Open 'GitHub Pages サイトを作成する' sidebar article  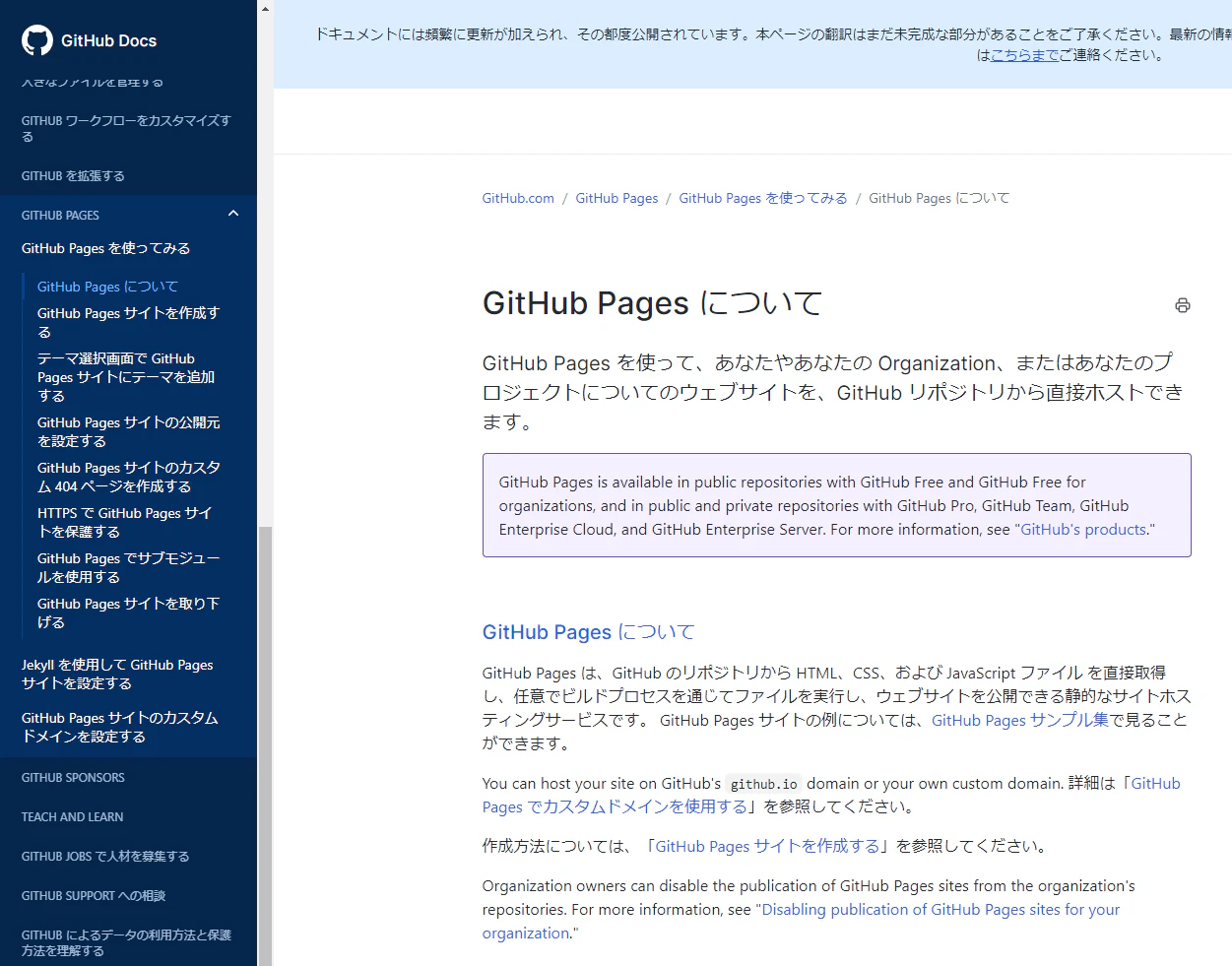[x=128, y=322]
